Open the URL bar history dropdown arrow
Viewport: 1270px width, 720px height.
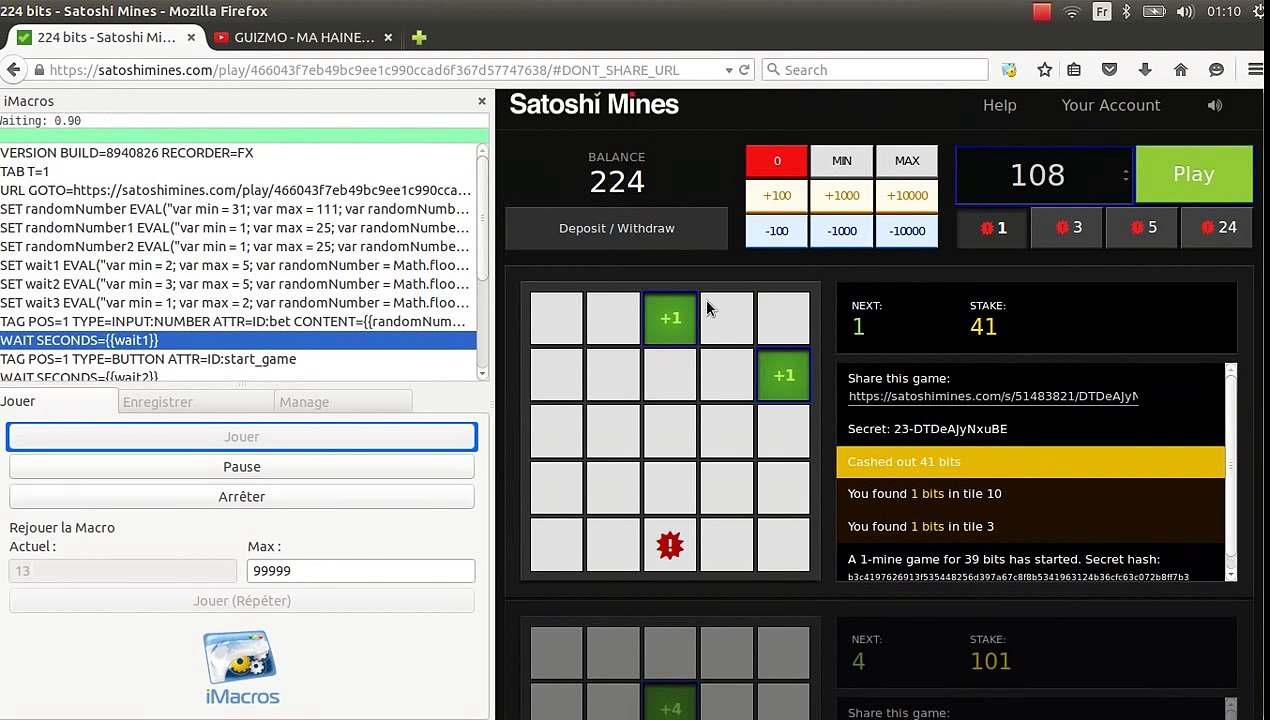[x=729, y=70]
